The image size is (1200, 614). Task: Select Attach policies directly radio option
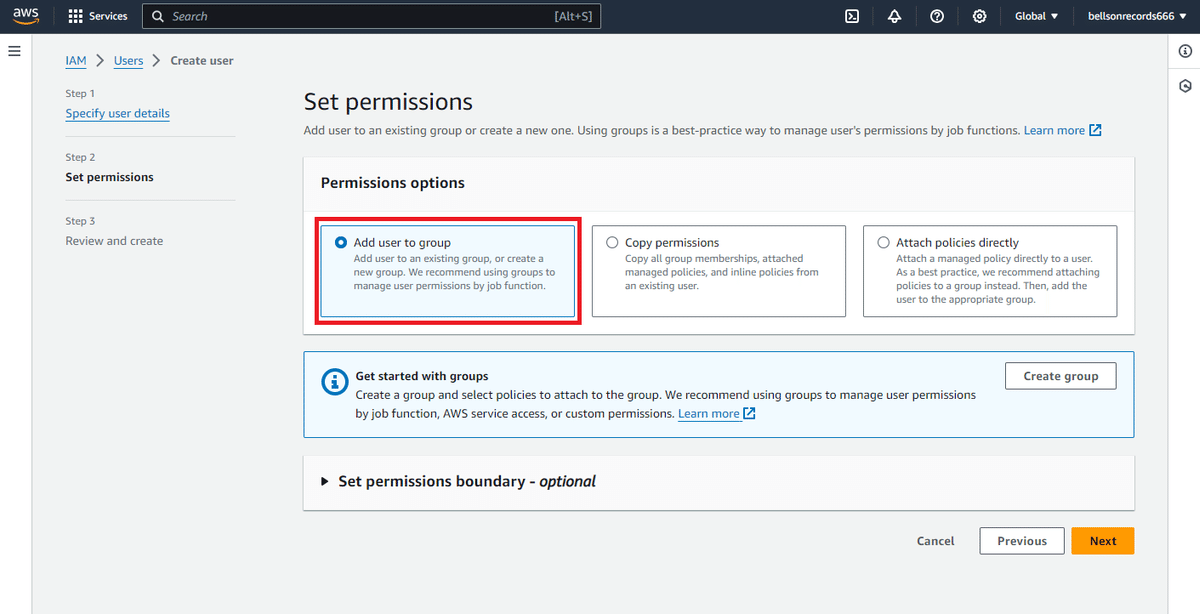coord(990,271)
